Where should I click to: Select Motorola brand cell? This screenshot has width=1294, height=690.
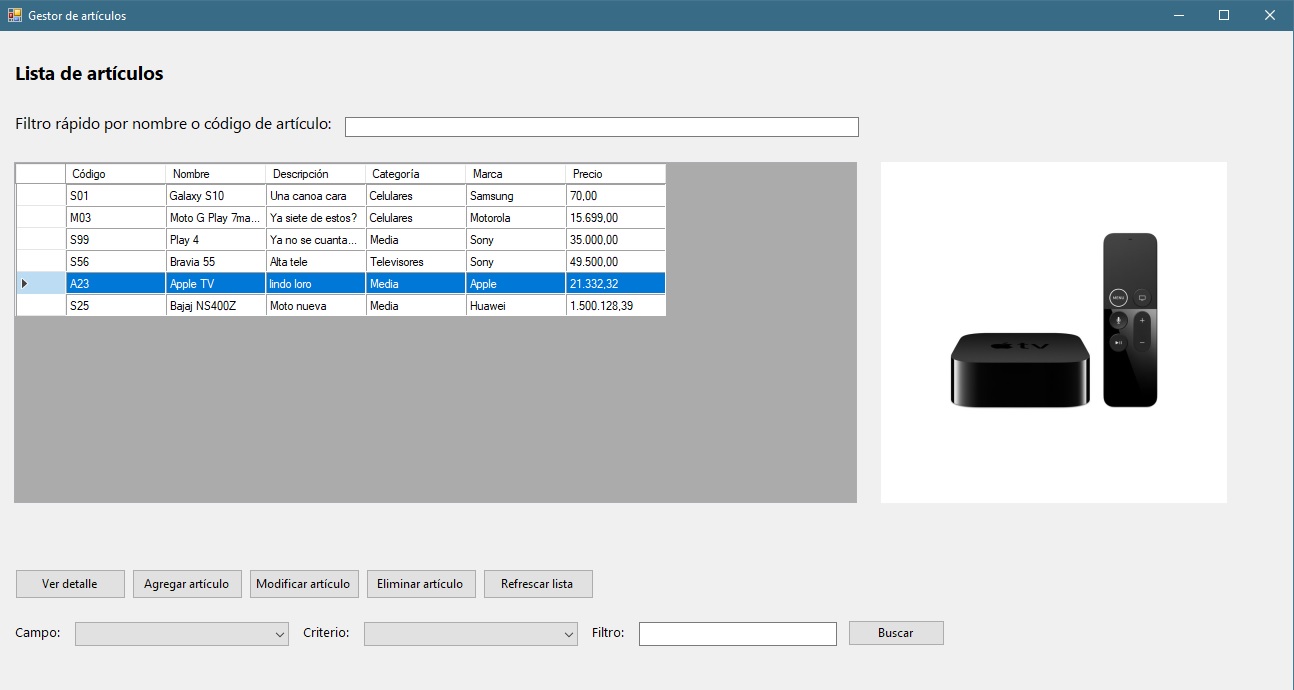516,218
